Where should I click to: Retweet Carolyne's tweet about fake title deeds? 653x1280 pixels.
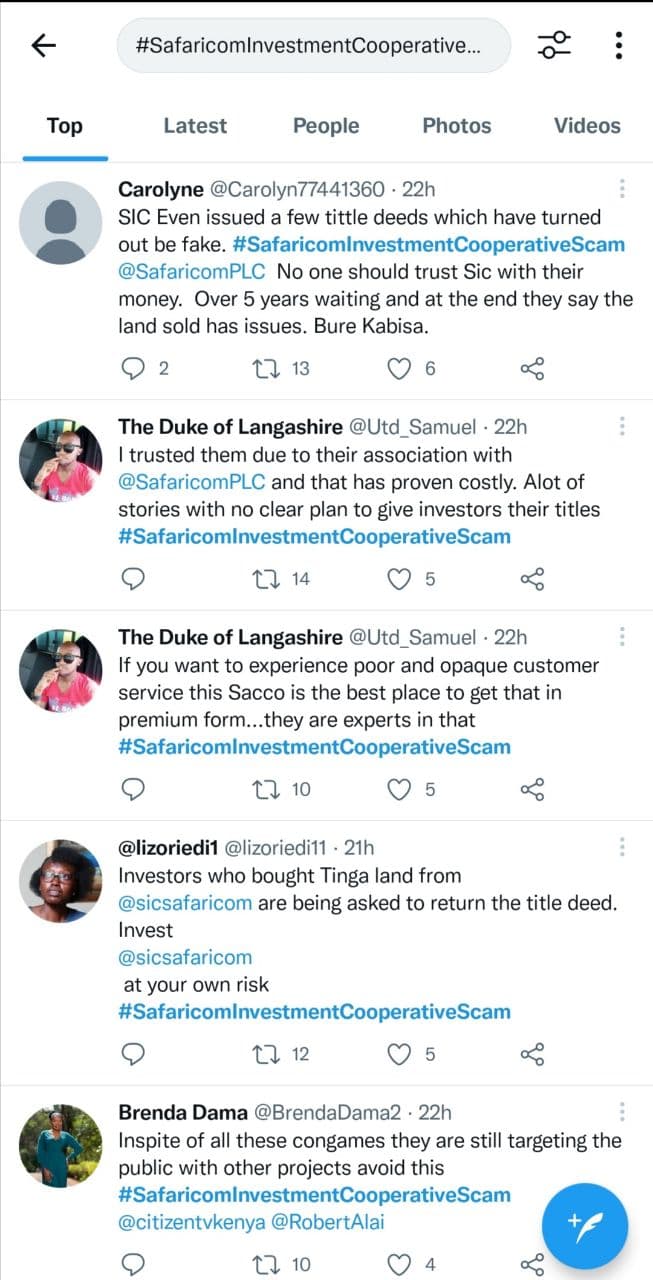tap(266, 369)
